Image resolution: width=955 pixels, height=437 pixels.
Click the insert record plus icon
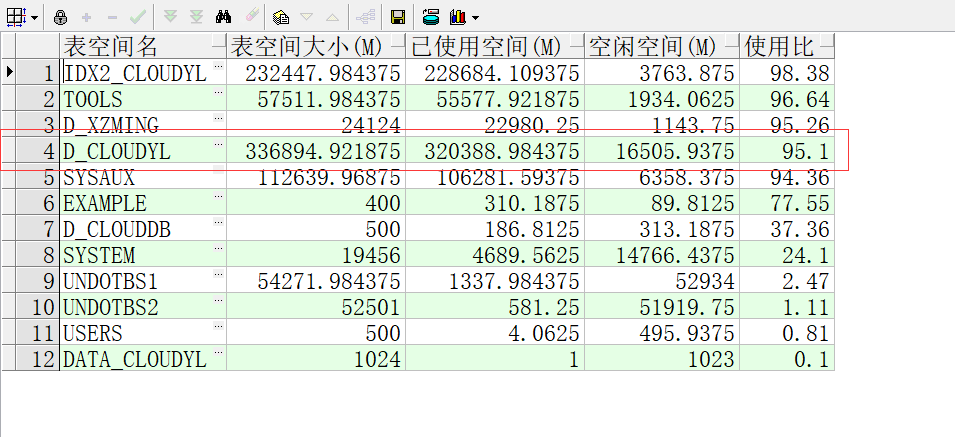tap(88, 17)
